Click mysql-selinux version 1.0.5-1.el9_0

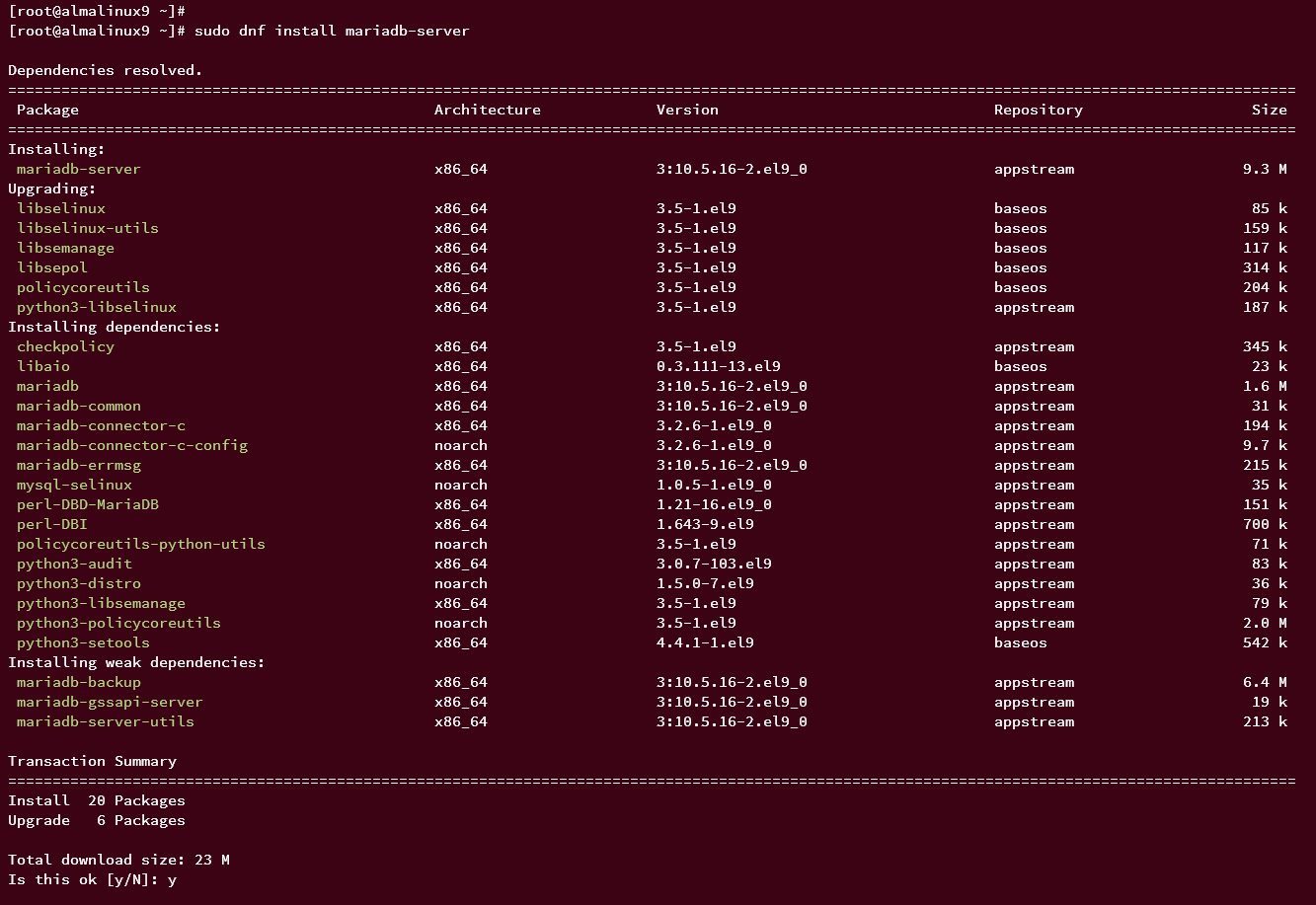[714, 485]
